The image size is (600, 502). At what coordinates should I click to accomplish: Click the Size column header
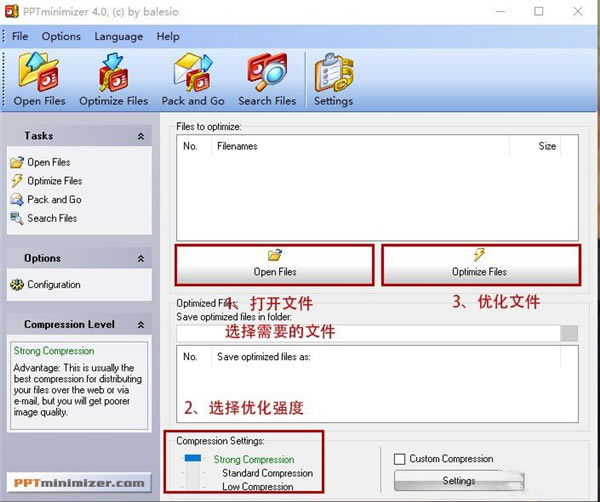pyautogui.click(x=535, y=146)
